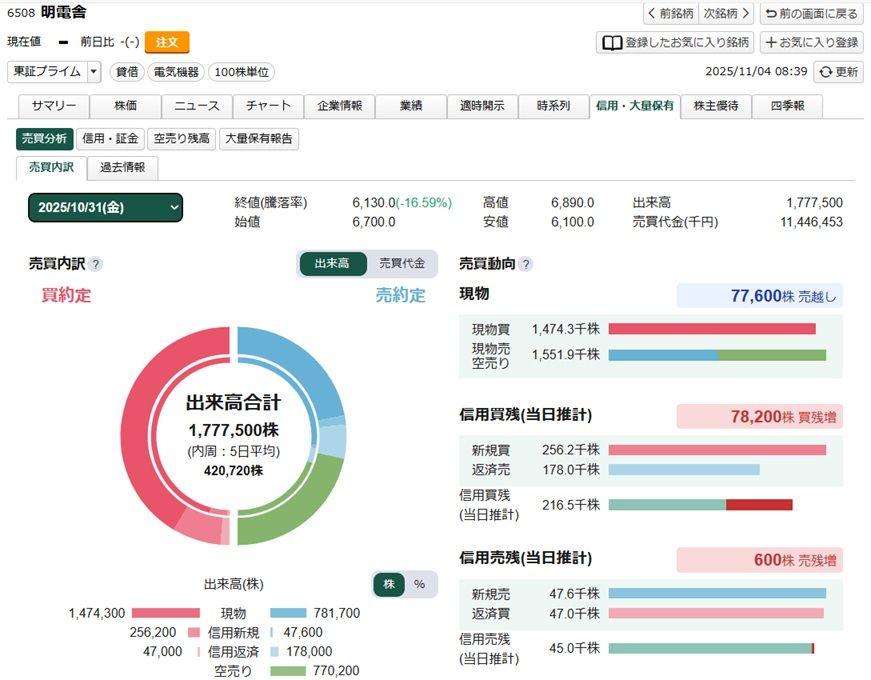Go back with 前の画面に戻る button

811,13
